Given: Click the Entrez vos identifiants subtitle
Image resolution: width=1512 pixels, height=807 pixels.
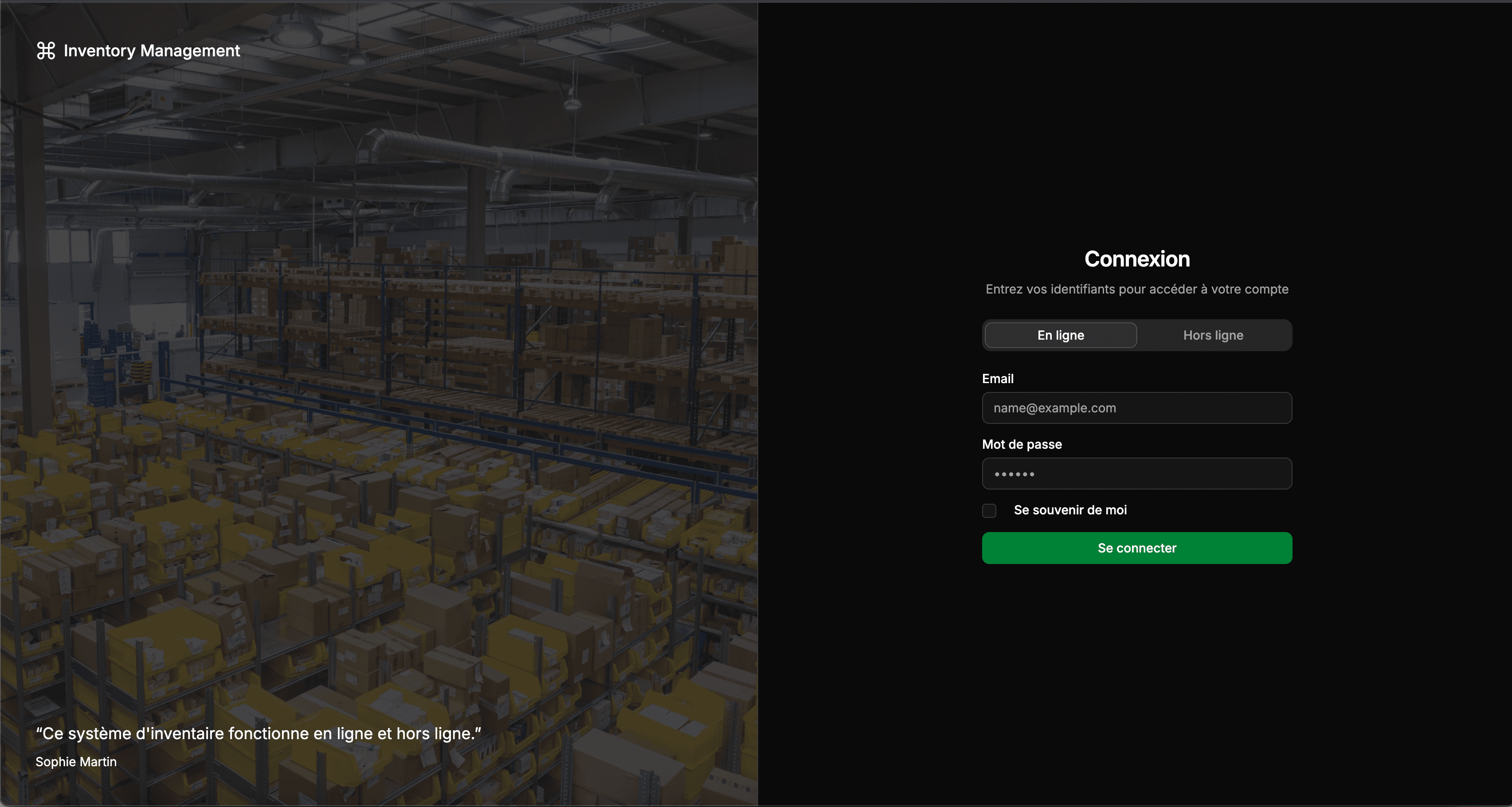Looking at the screenshot, I should [x=1136, y=289].
